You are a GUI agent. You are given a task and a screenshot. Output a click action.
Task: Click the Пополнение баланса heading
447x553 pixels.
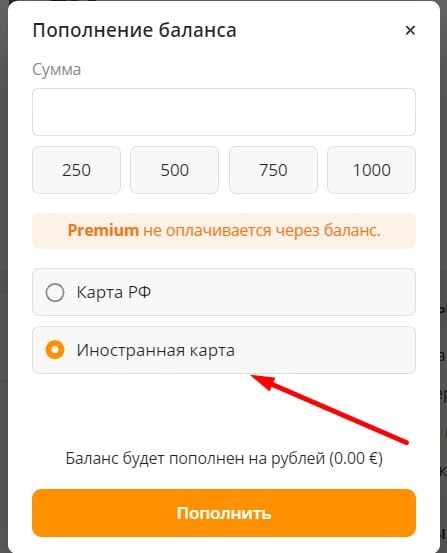coord(134,30)
